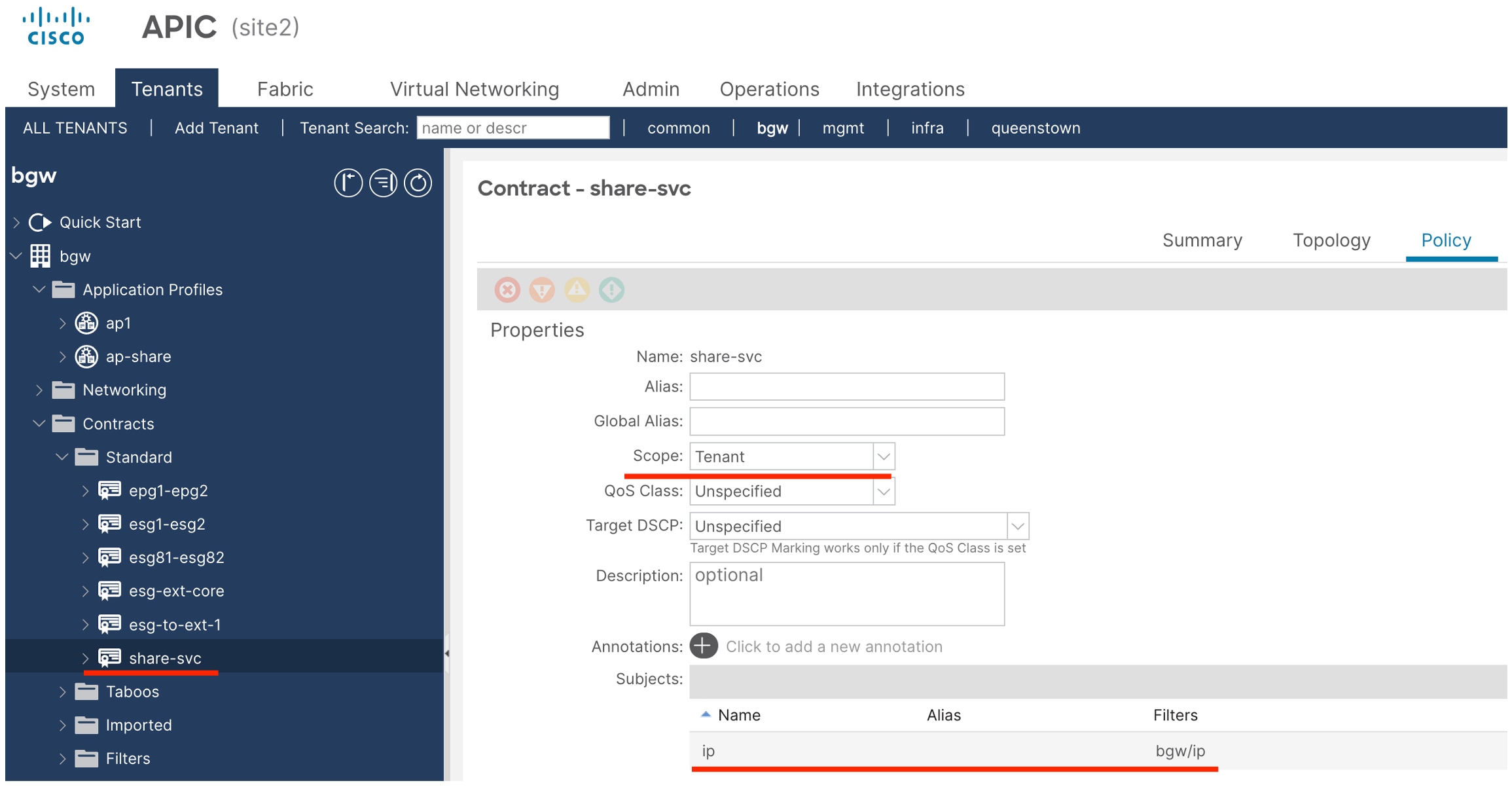Click Add Tenant link
This screenshot has width=1512, height=791.
click(216, 128)
